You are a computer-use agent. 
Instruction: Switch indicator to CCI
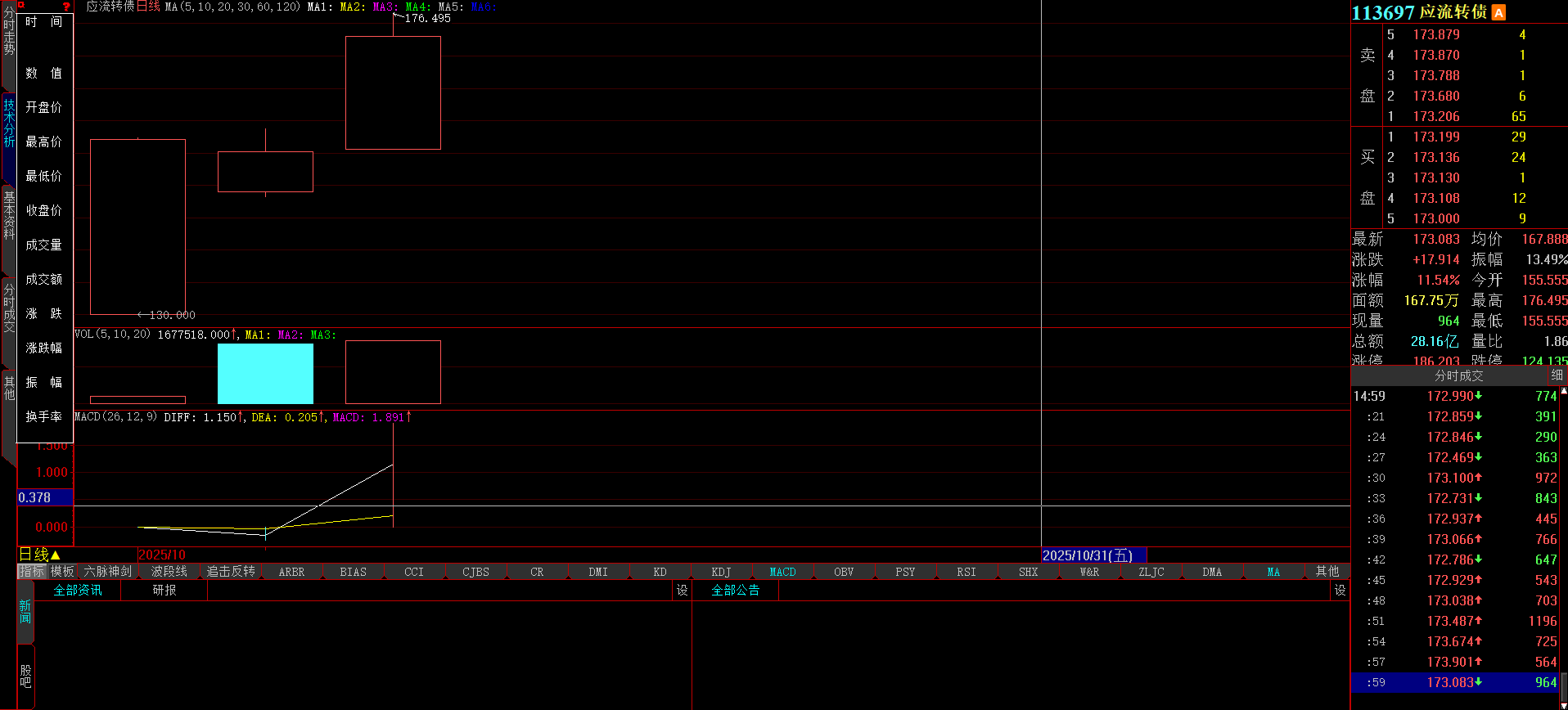[415, 572]
